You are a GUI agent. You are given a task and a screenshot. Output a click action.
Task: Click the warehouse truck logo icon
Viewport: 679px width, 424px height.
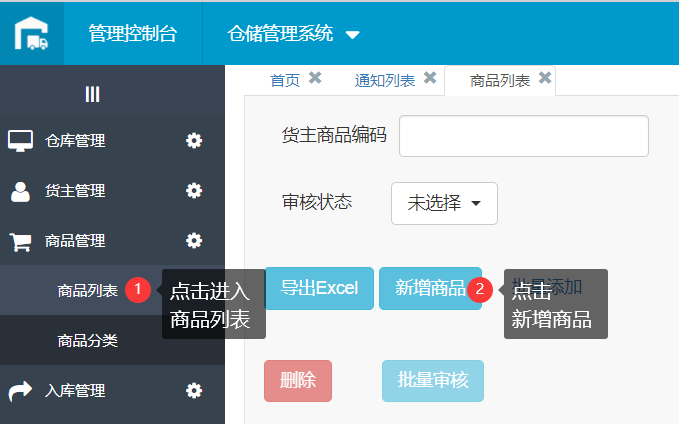tap(31, 33)
